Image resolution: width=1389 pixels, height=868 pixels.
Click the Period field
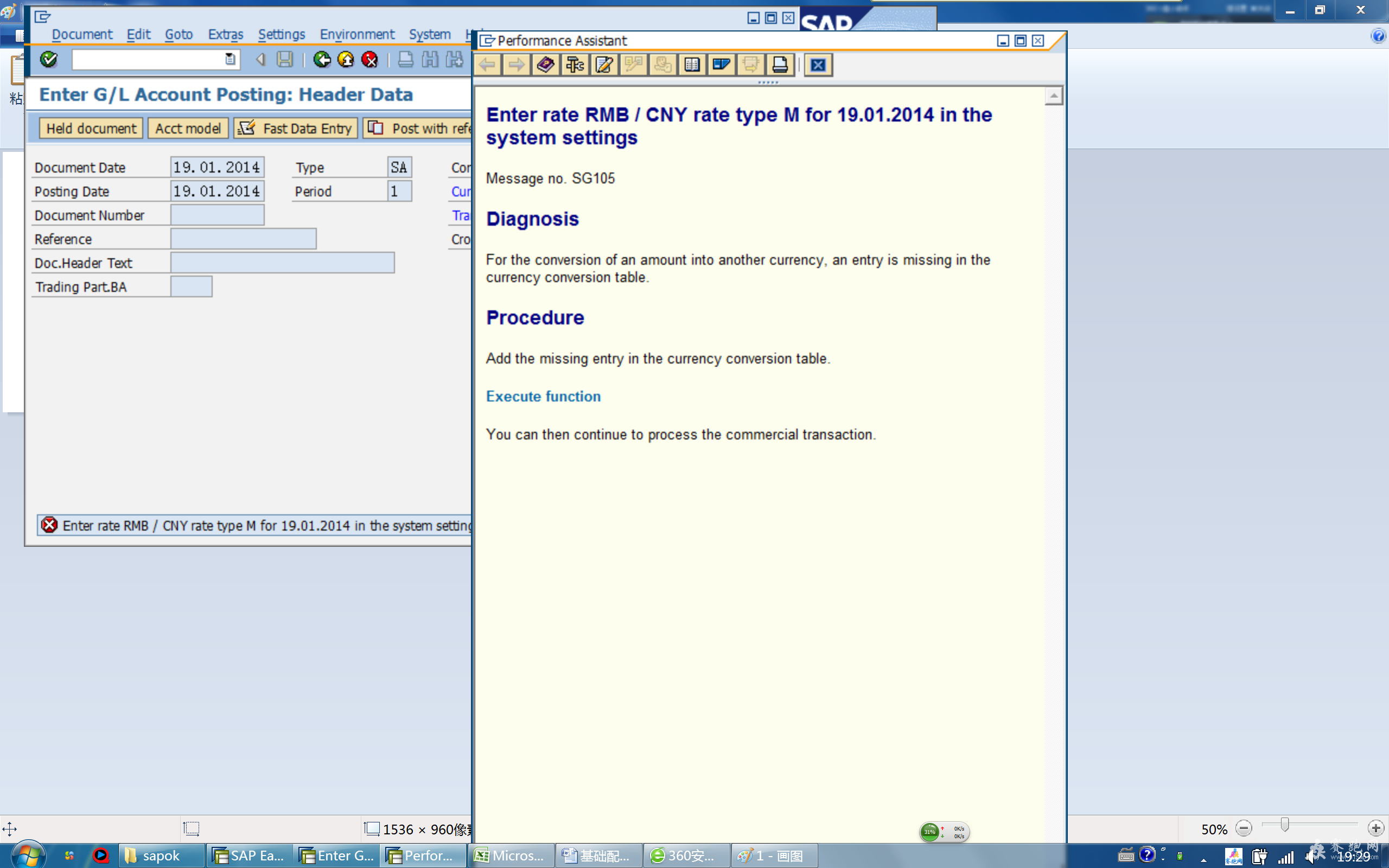(399, 191)
